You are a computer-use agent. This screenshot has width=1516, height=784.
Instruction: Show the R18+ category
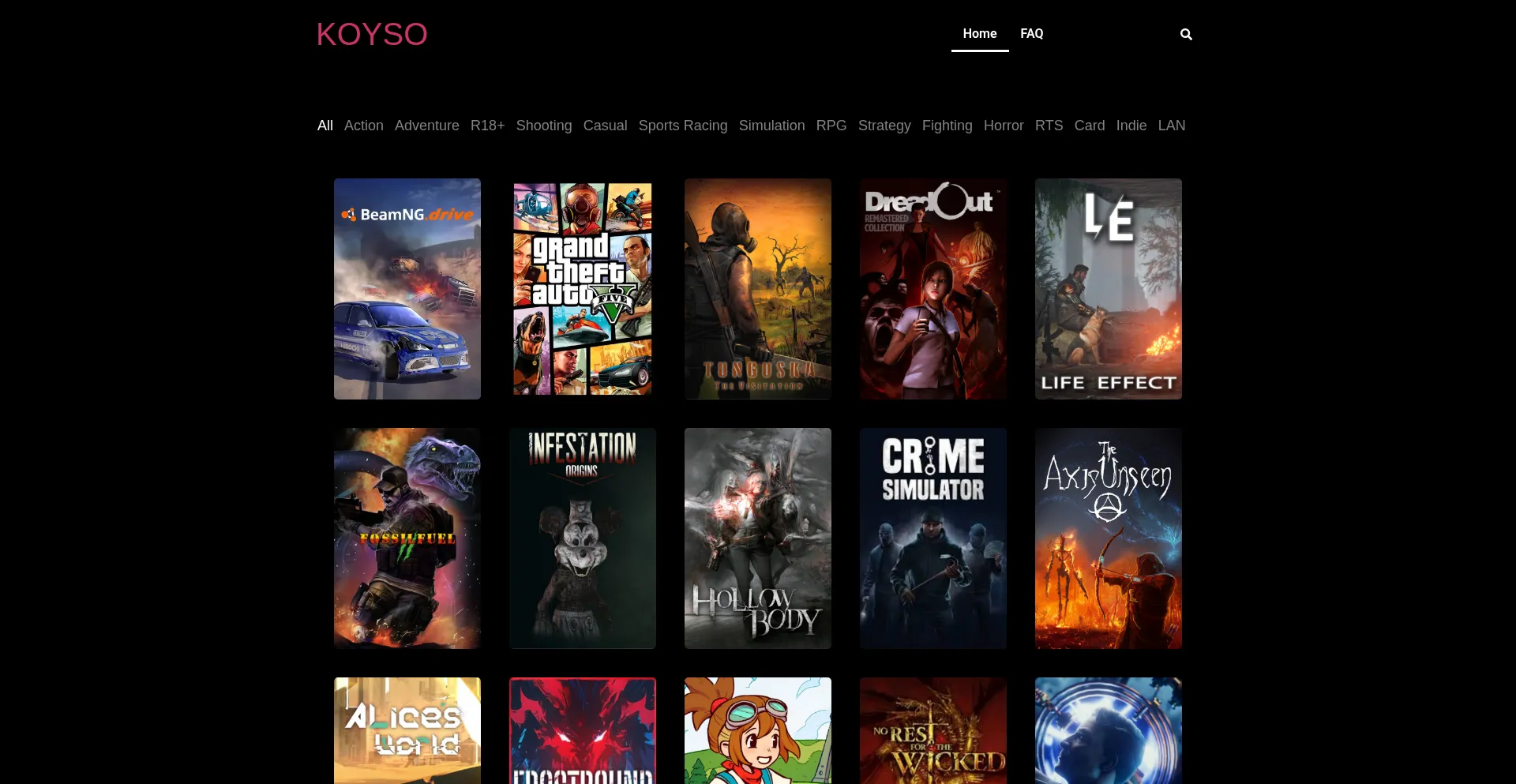pyautogui.click(x=488, y=126)
